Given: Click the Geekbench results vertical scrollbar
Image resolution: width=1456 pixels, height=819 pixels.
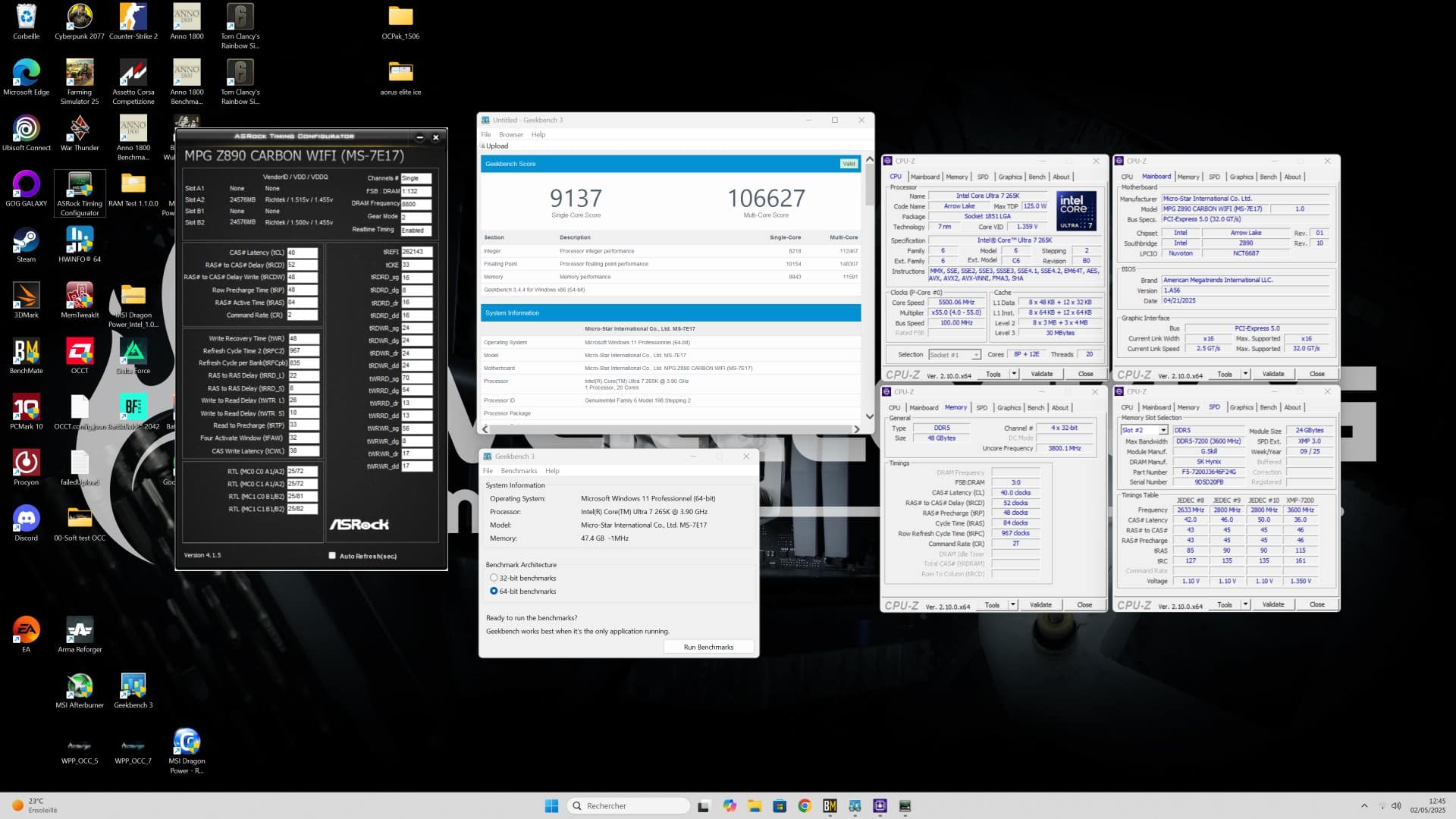Looking at the screenshot, I should [869, 288].
